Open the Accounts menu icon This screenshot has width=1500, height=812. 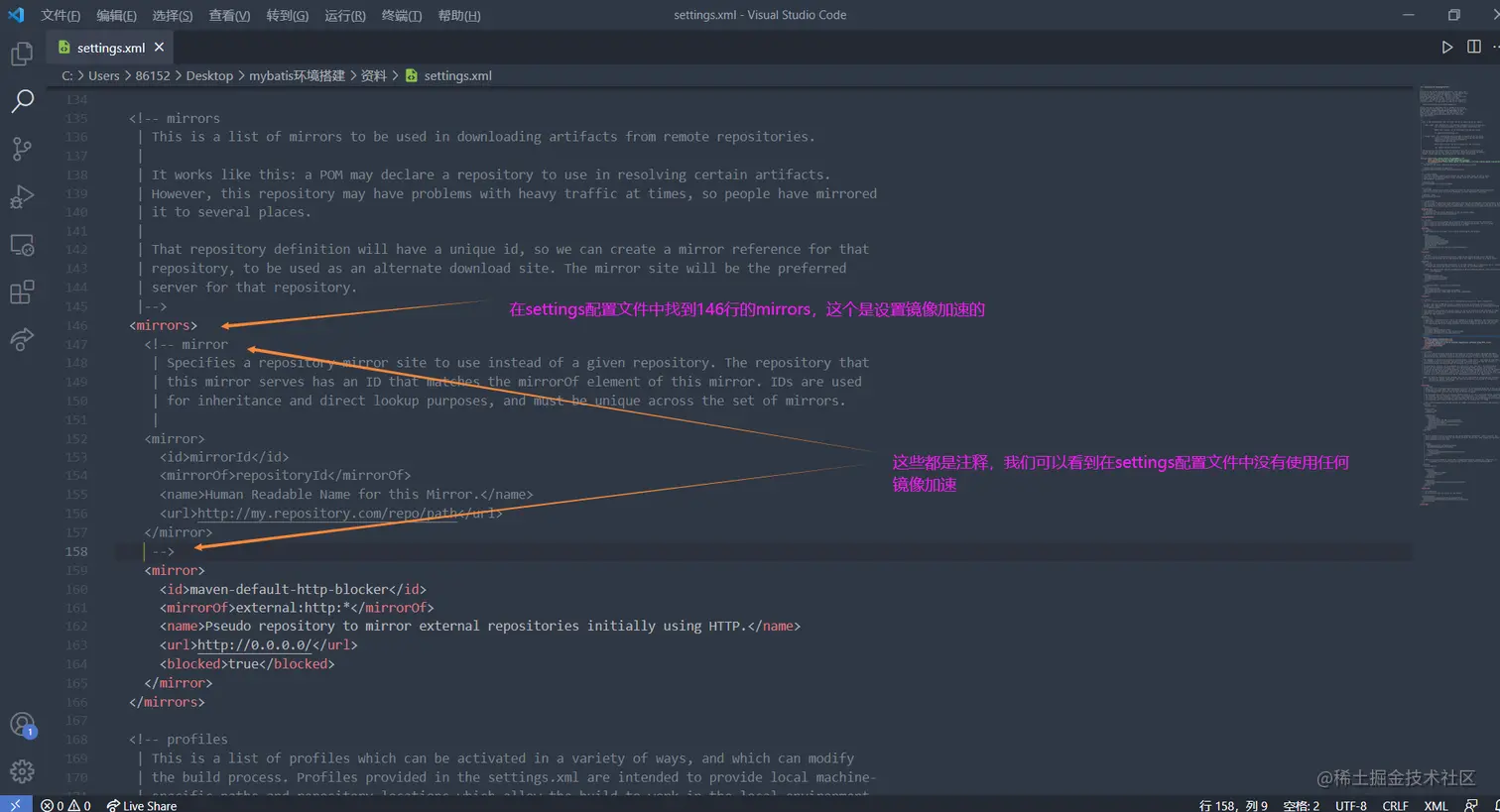[x=22, y=725]
